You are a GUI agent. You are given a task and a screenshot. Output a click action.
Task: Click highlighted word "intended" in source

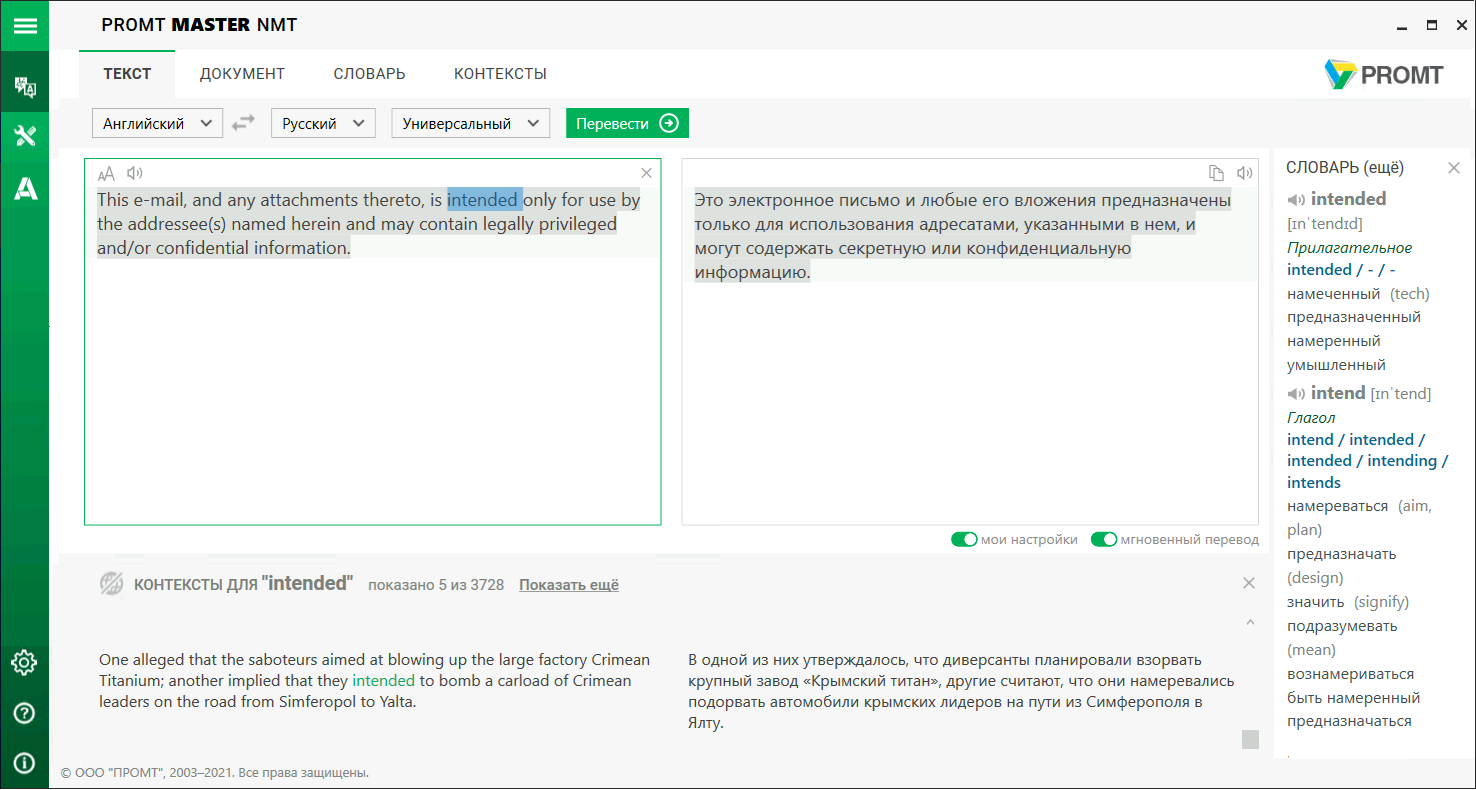click(x=484, y=200)
